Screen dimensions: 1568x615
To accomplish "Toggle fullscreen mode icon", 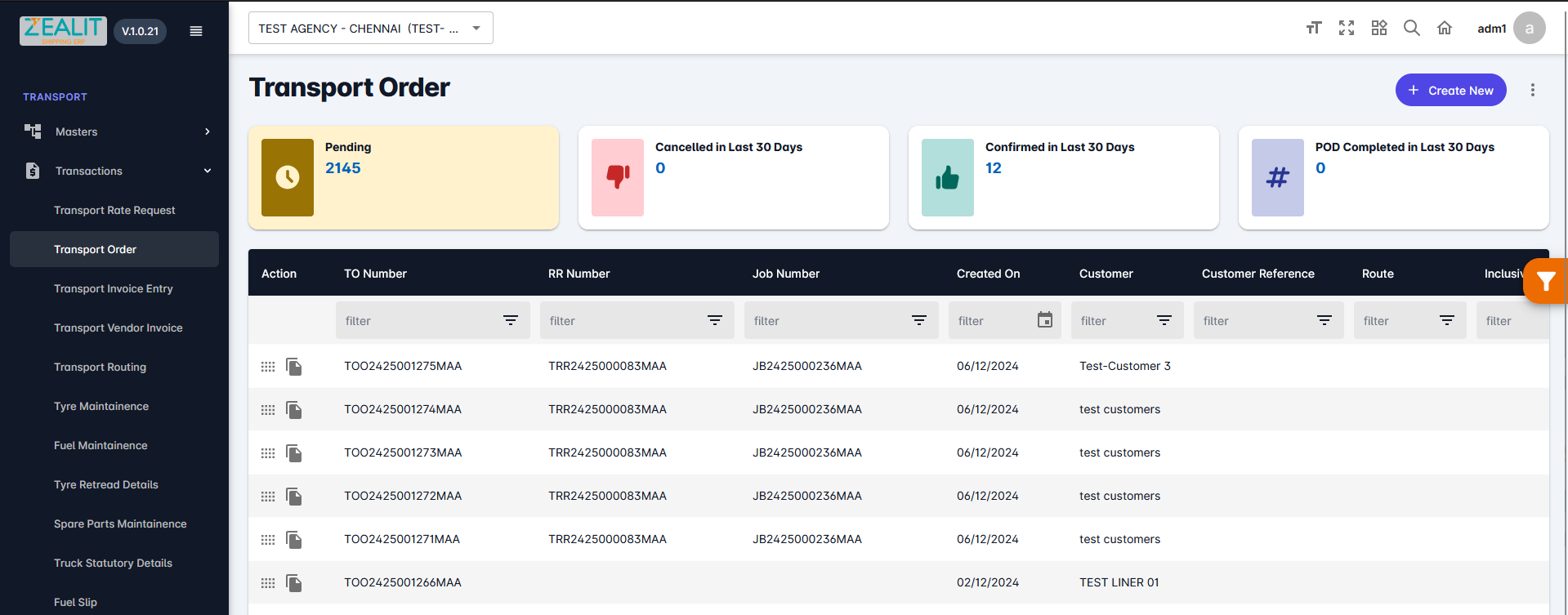I will point(1347,29).
